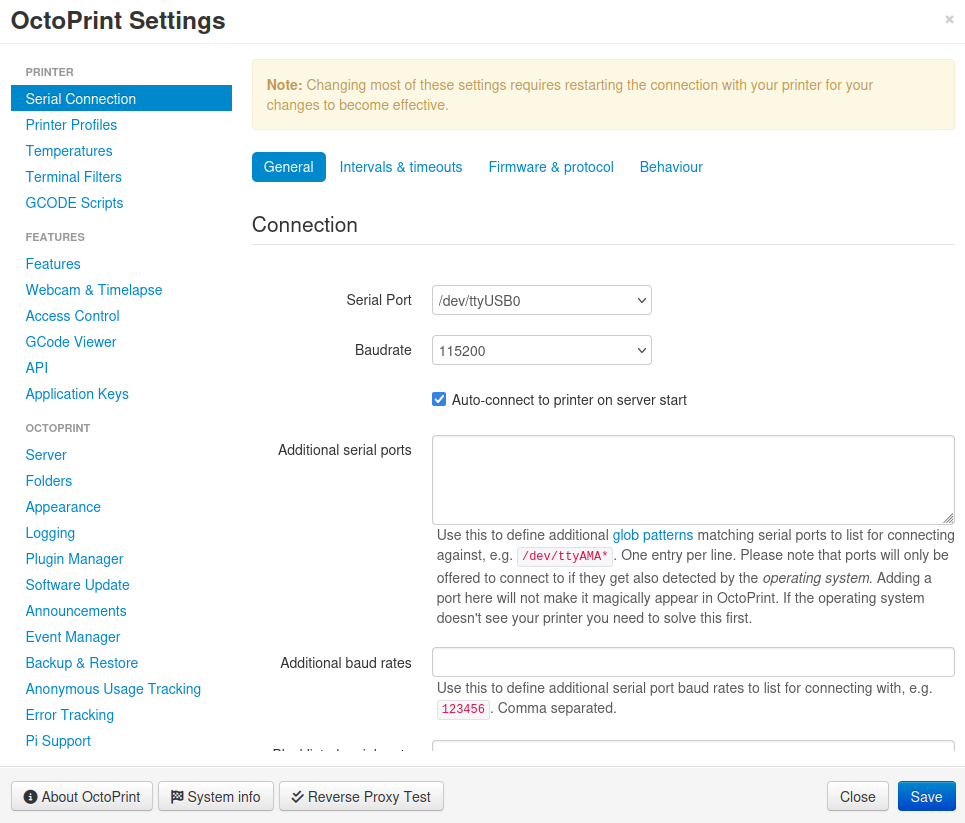965x823 pixels.
Task: Open GCode Viewer settings
Action: tap(71, 342)
